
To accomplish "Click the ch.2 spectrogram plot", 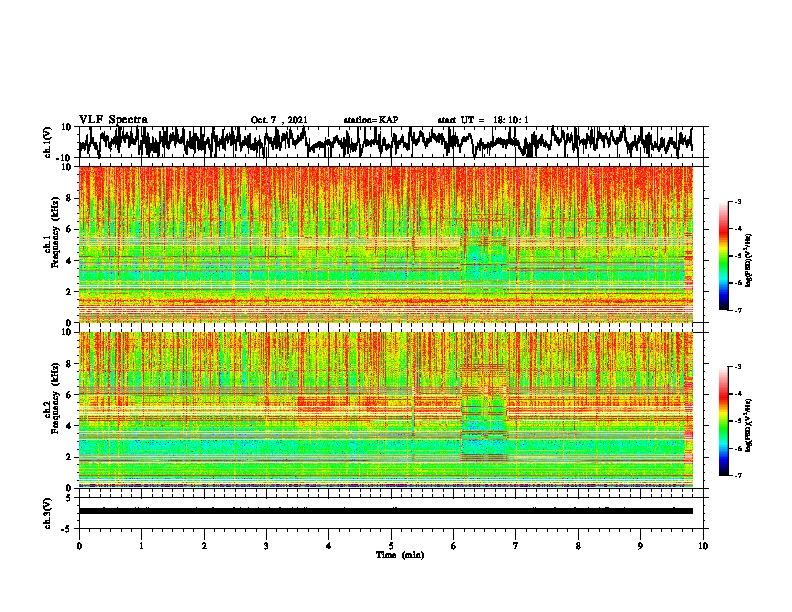I will pyautogui.click(x=386, y=410).
